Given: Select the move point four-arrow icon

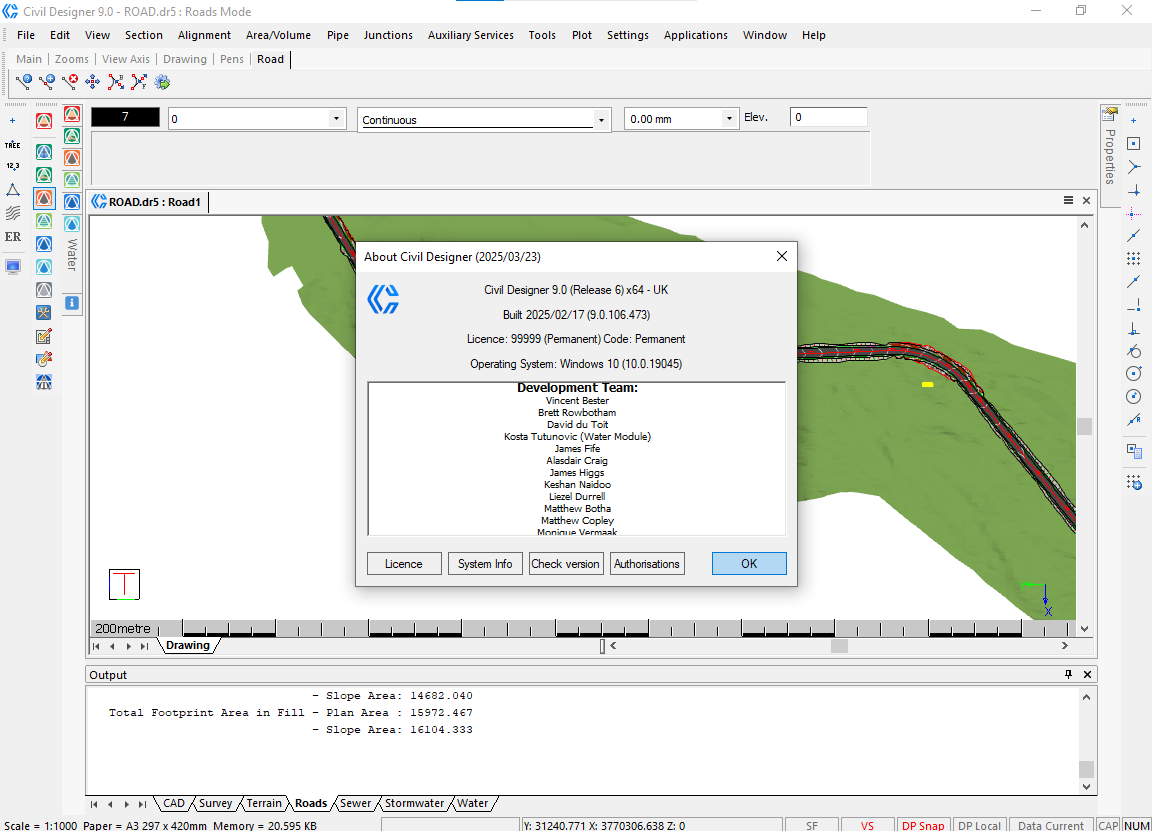Looking at the screenshot, I should [x=93, y=82].
